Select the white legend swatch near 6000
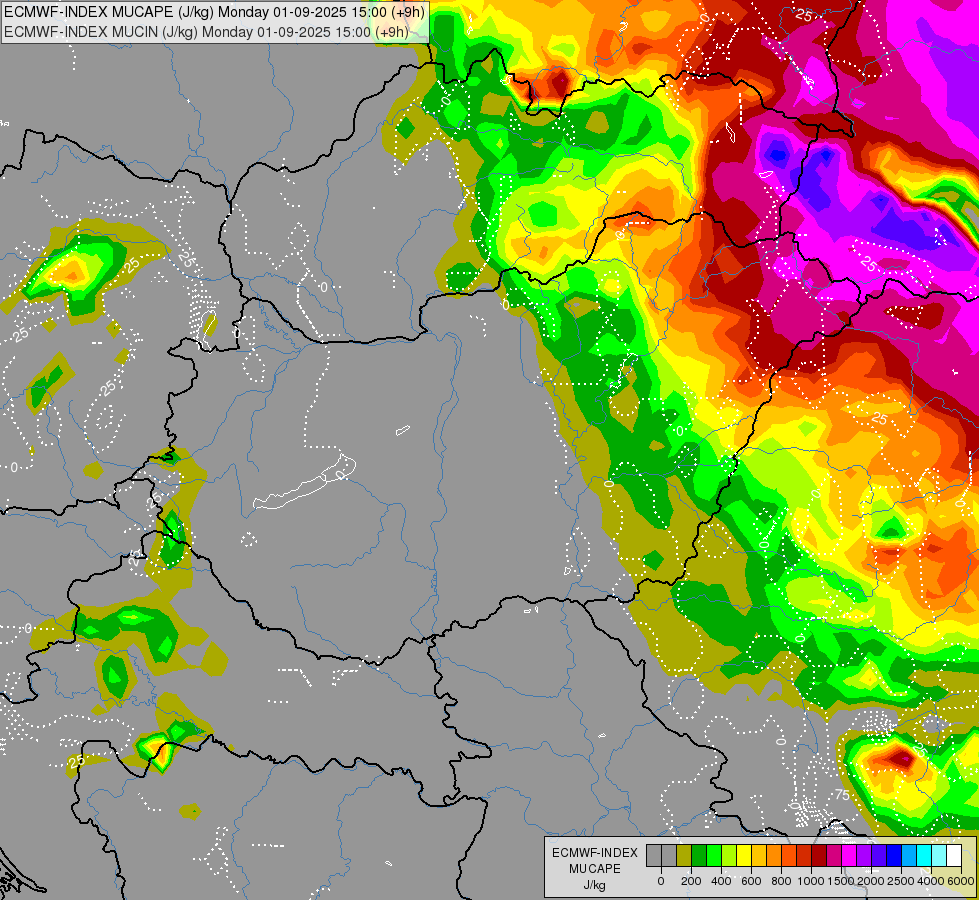979x900 pixels. 953,855
